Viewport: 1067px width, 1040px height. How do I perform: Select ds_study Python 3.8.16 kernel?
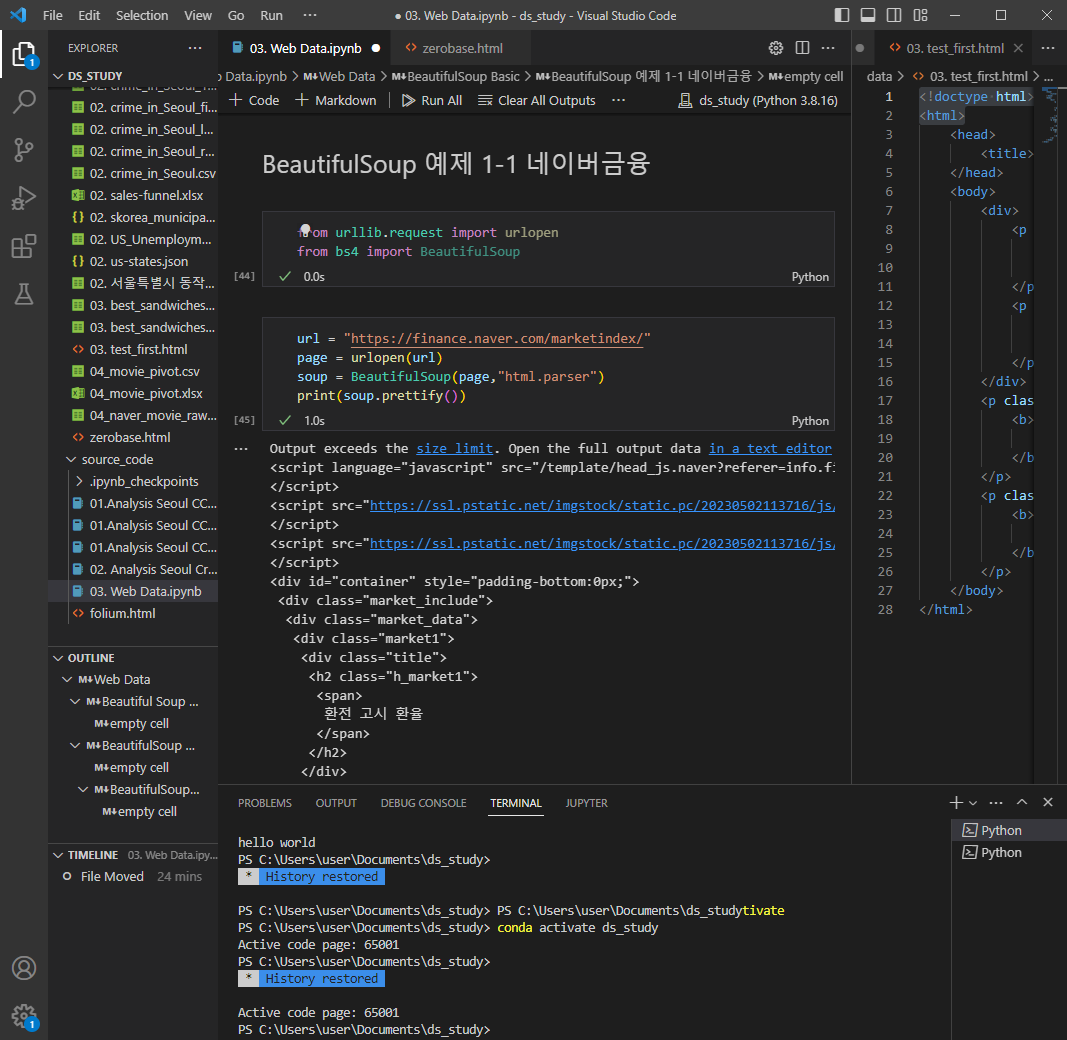pyautogui.click(x=758, y=100)
